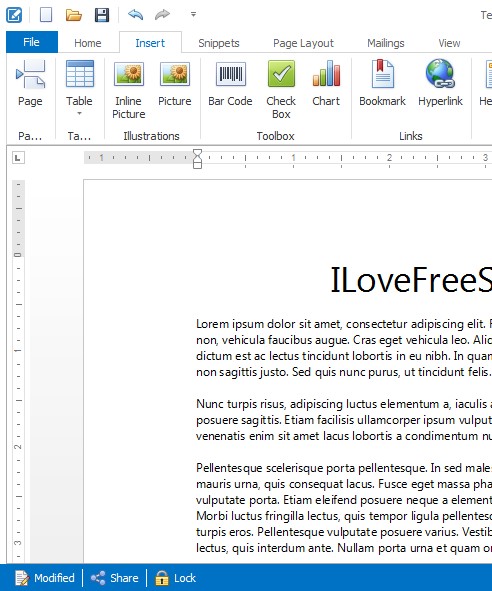Insert a Chart
Screen dimensions: 492x591
(326, 84)
